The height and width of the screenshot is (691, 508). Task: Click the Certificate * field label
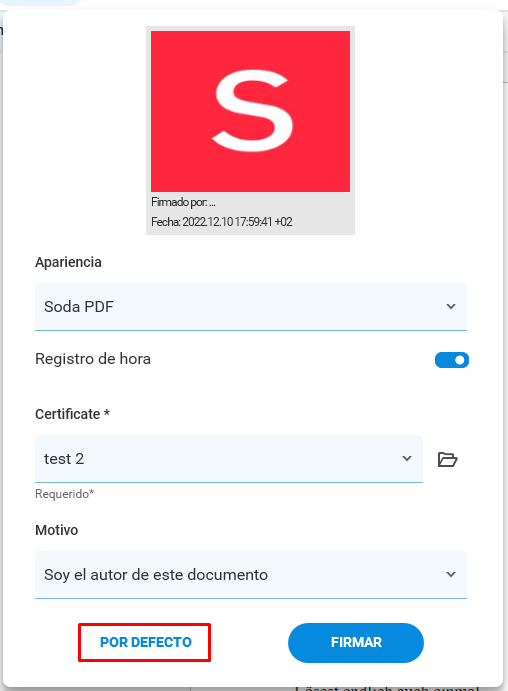(x=72, y=414)
